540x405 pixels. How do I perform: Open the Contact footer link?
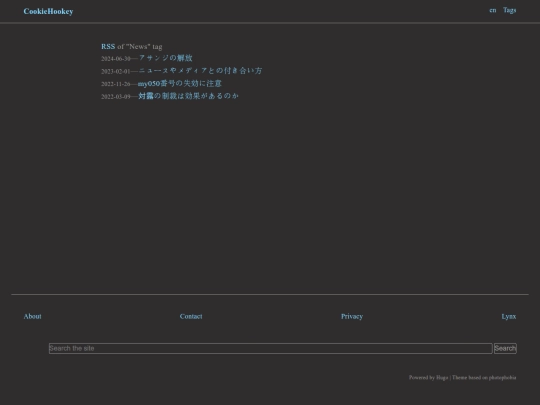(191, 316)
